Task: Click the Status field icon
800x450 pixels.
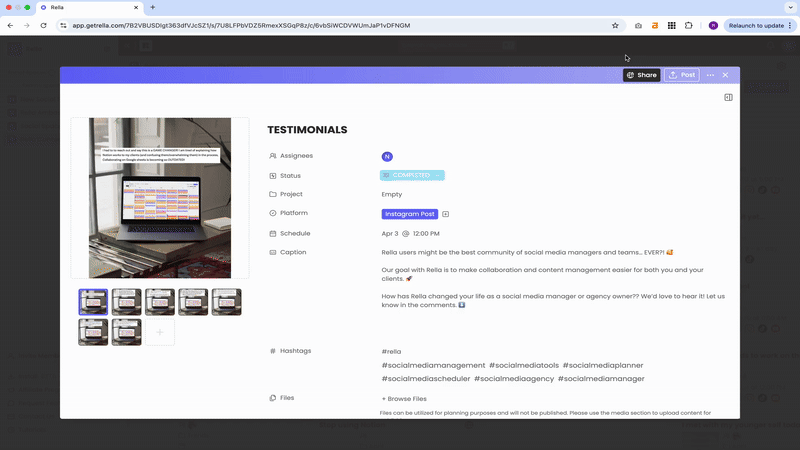Action: click(272, 176)
